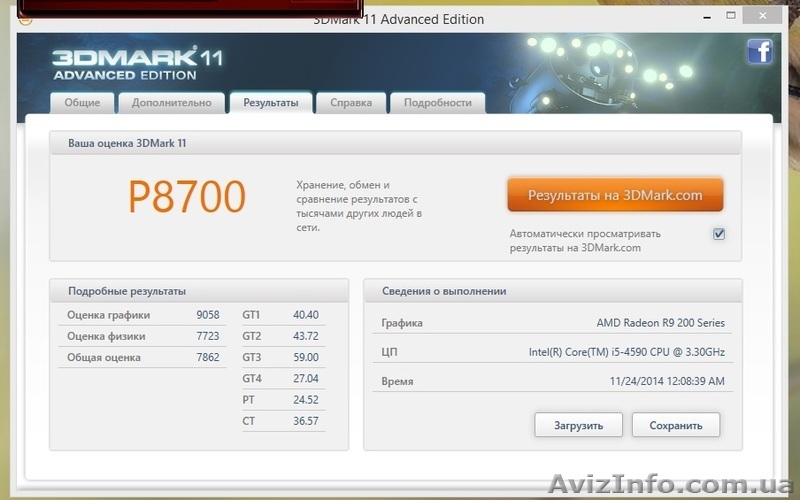Click the Оценка физики label

106,336
